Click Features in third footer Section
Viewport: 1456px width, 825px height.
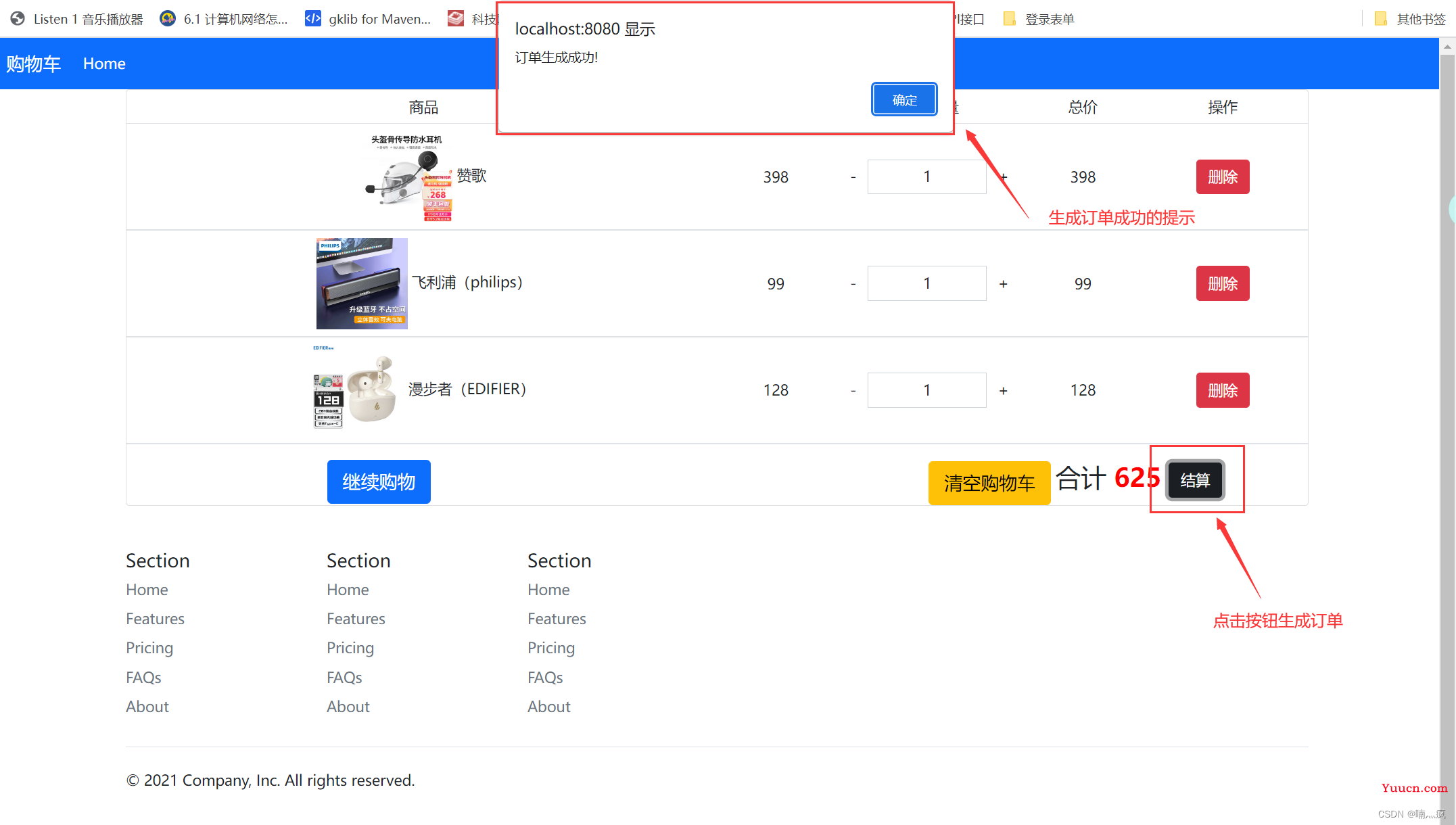coord(557,619)
